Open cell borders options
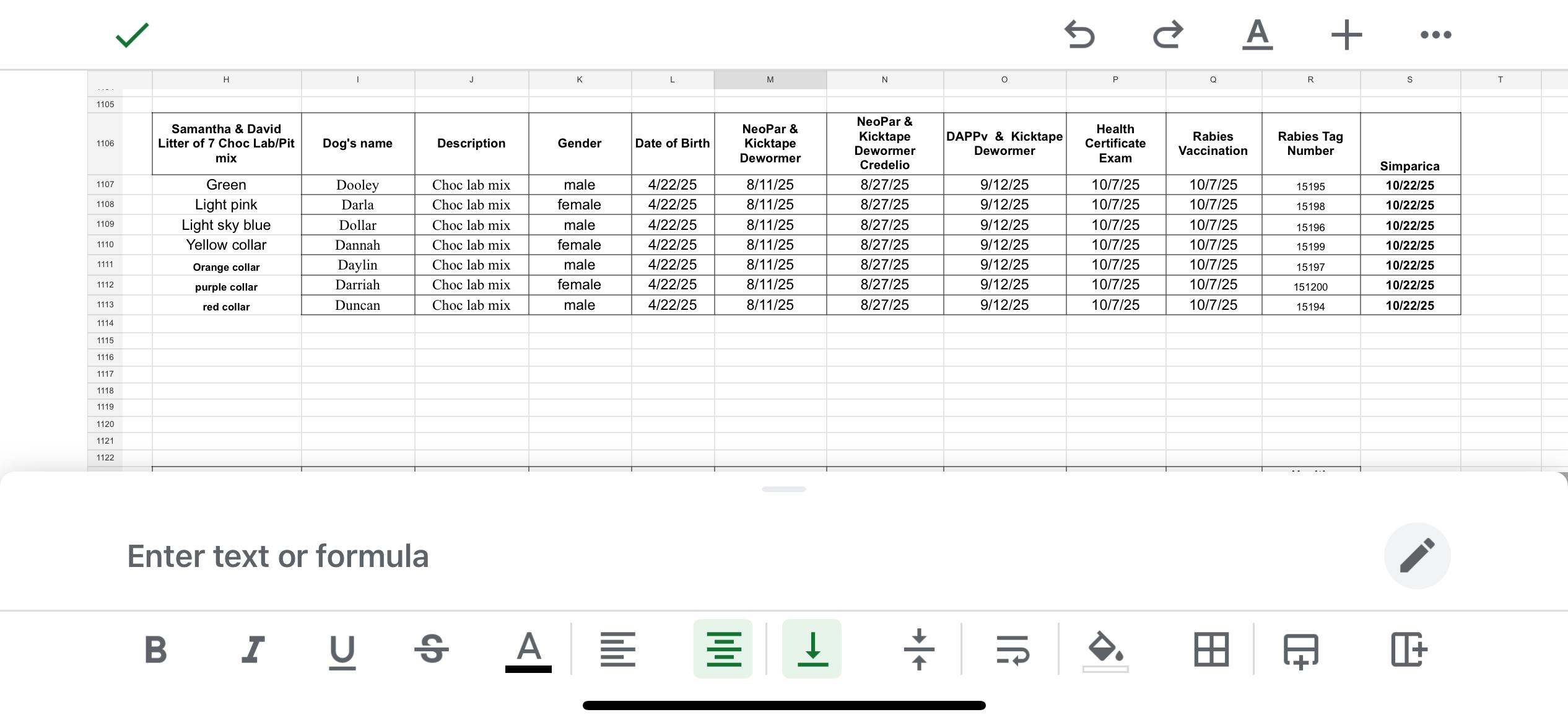The width and height of the screenshot is (1568, 725). click(1211, 649)
